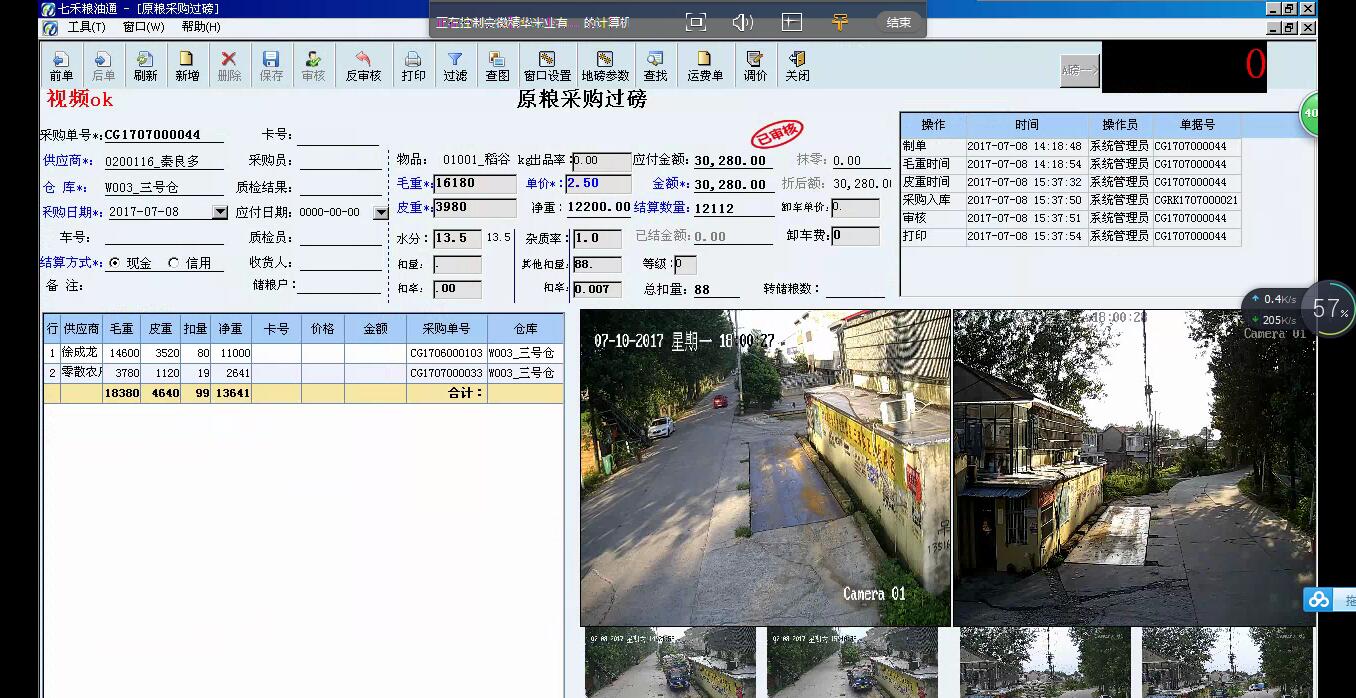Open the 过滤 filter tool
The width and height of the screenshot is (1356, 698).
click(x=455, y=66)
